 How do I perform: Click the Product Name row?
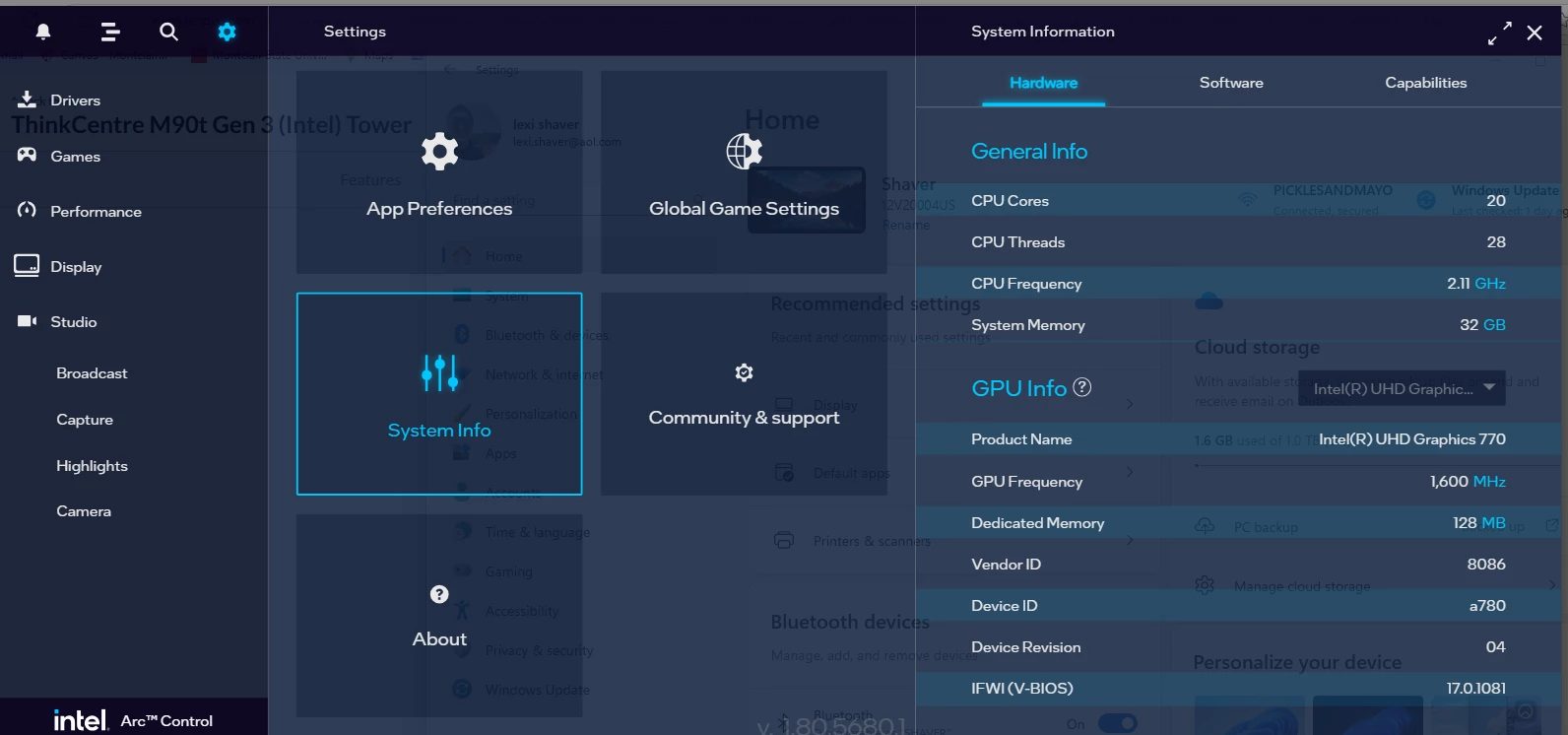pos(1238,439)
